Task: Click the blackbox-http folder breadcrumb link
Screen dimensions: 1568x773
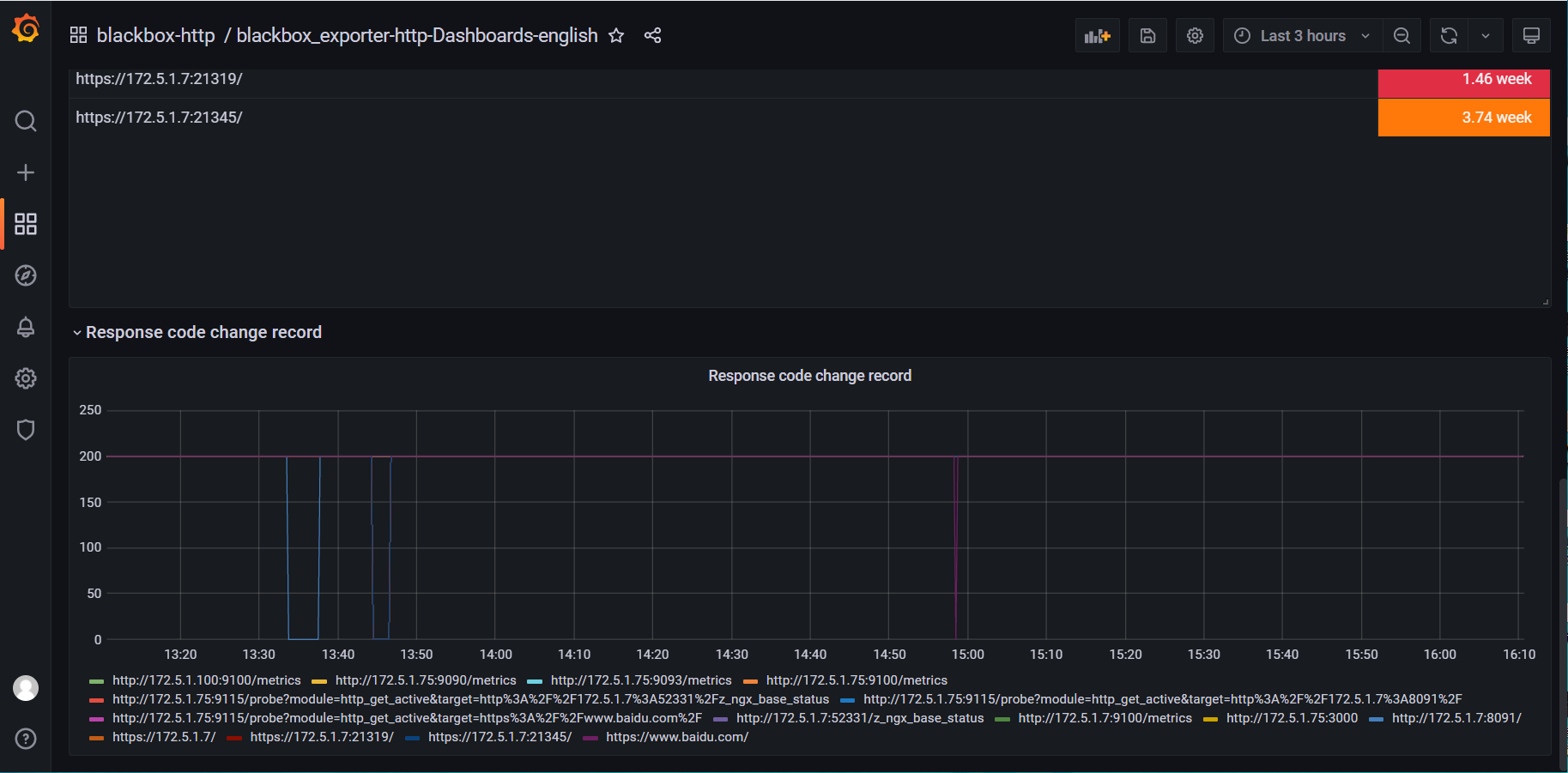Action: coord(155,36)
